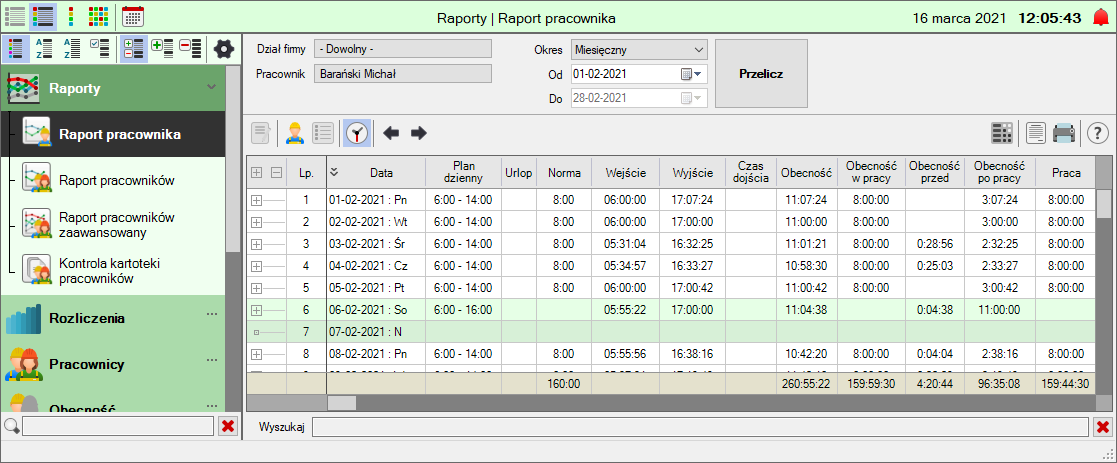Expand row 1 for 01-02-2021

click(257, 200)
